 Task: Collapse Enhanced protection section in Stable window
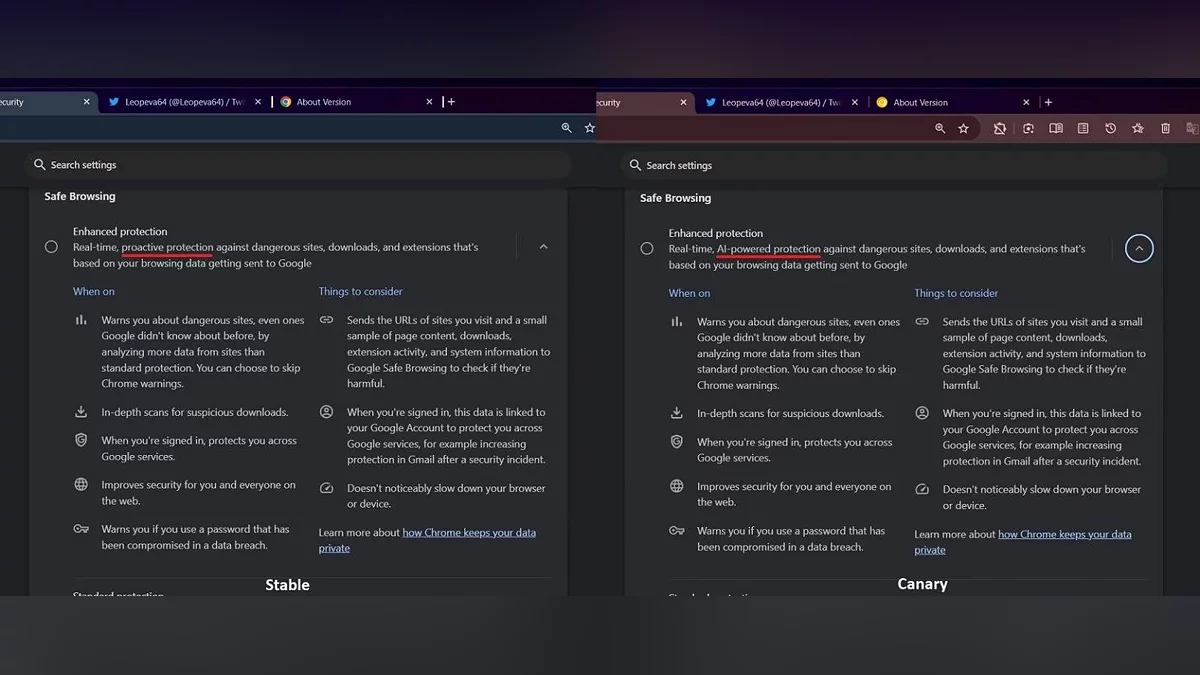click(x=543, y=247)
